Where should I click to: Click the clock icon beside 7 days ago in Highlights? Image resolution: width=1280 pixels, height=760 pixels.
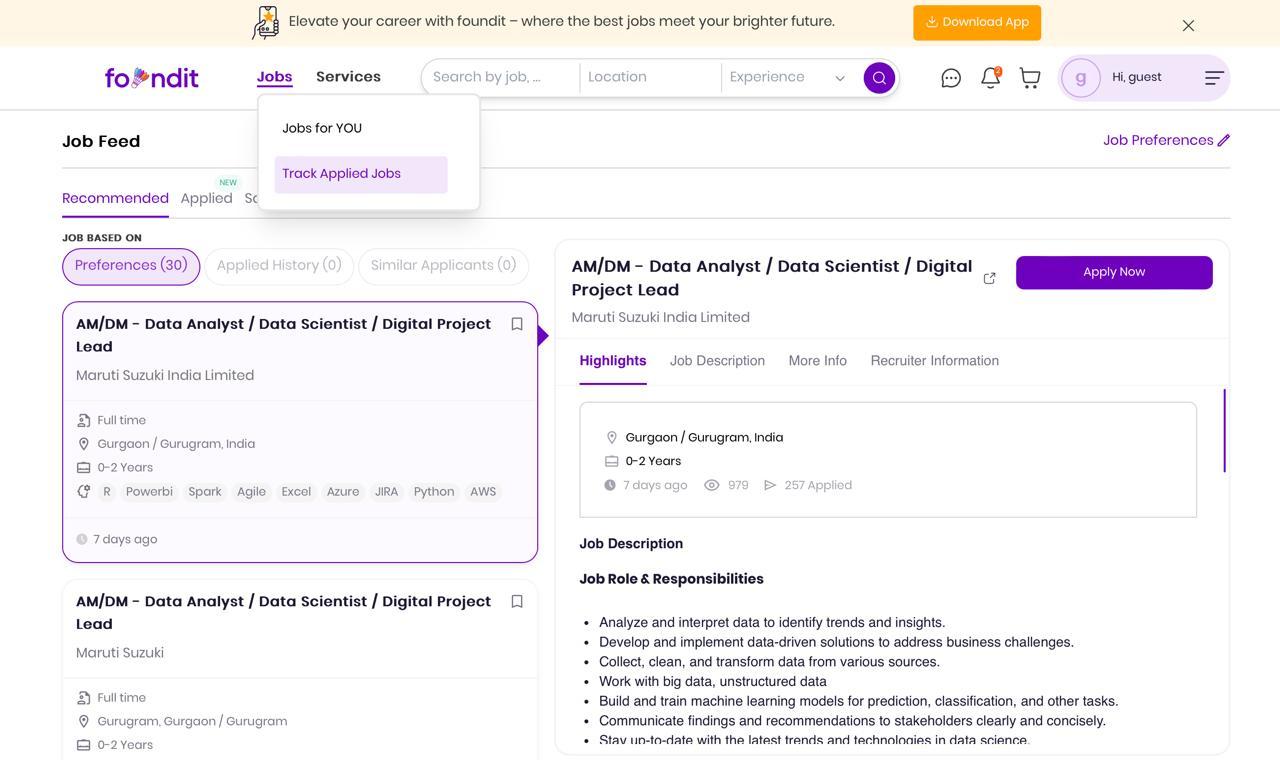click(610, 485)
